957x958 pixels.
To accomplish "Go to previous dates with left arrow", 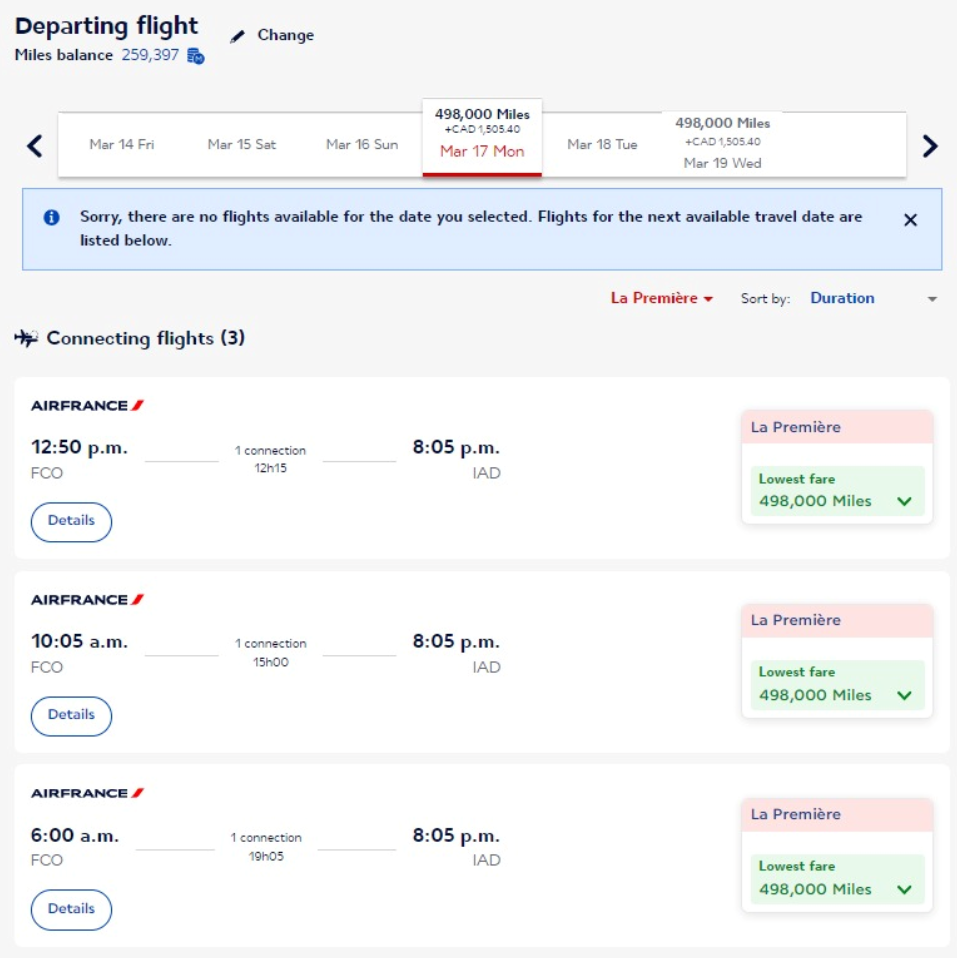I will pos(35,146).
